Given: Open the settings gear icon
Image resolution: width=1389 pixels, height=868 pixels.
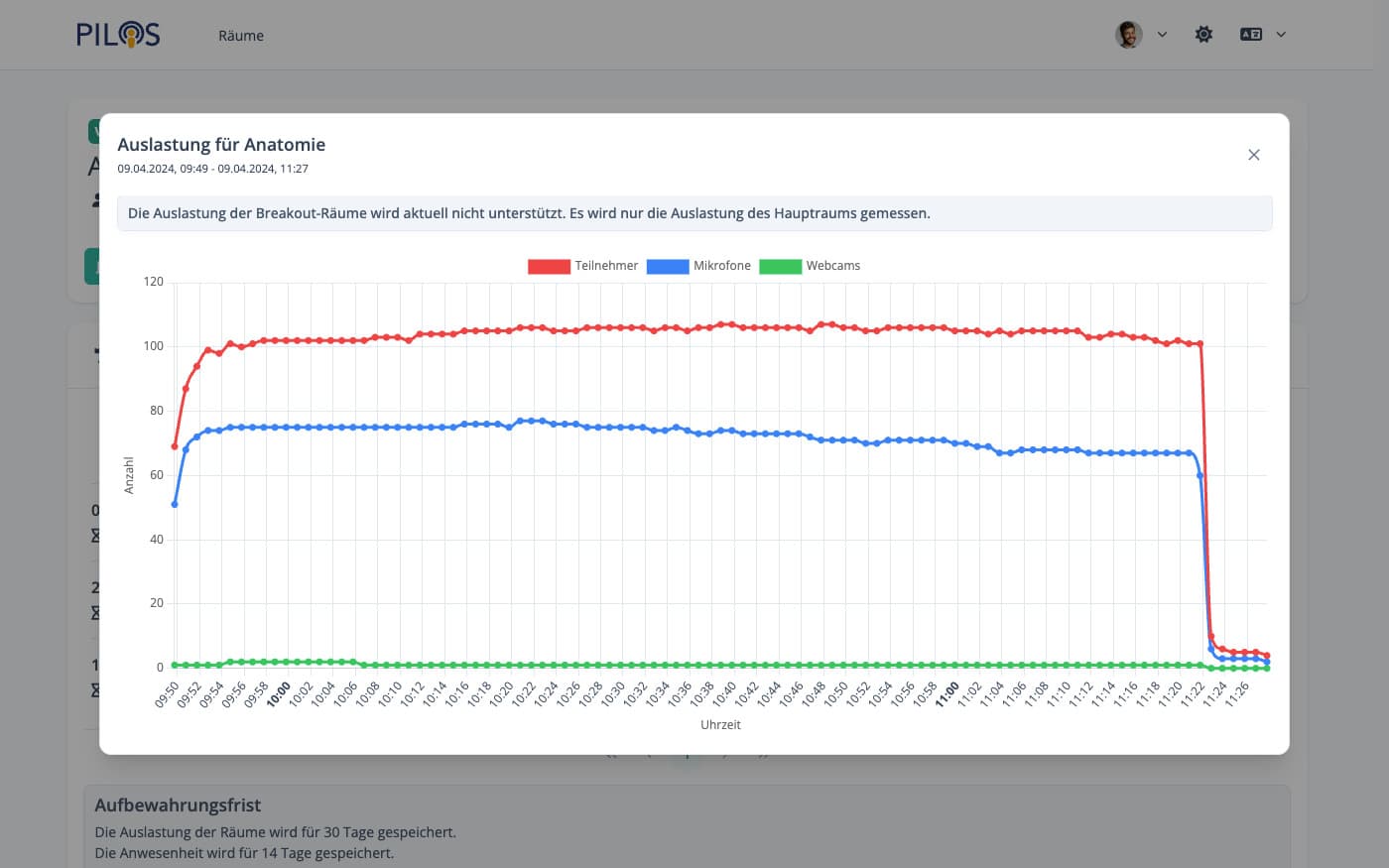Looking at the screenshot, I should (x=1203, y=35).
